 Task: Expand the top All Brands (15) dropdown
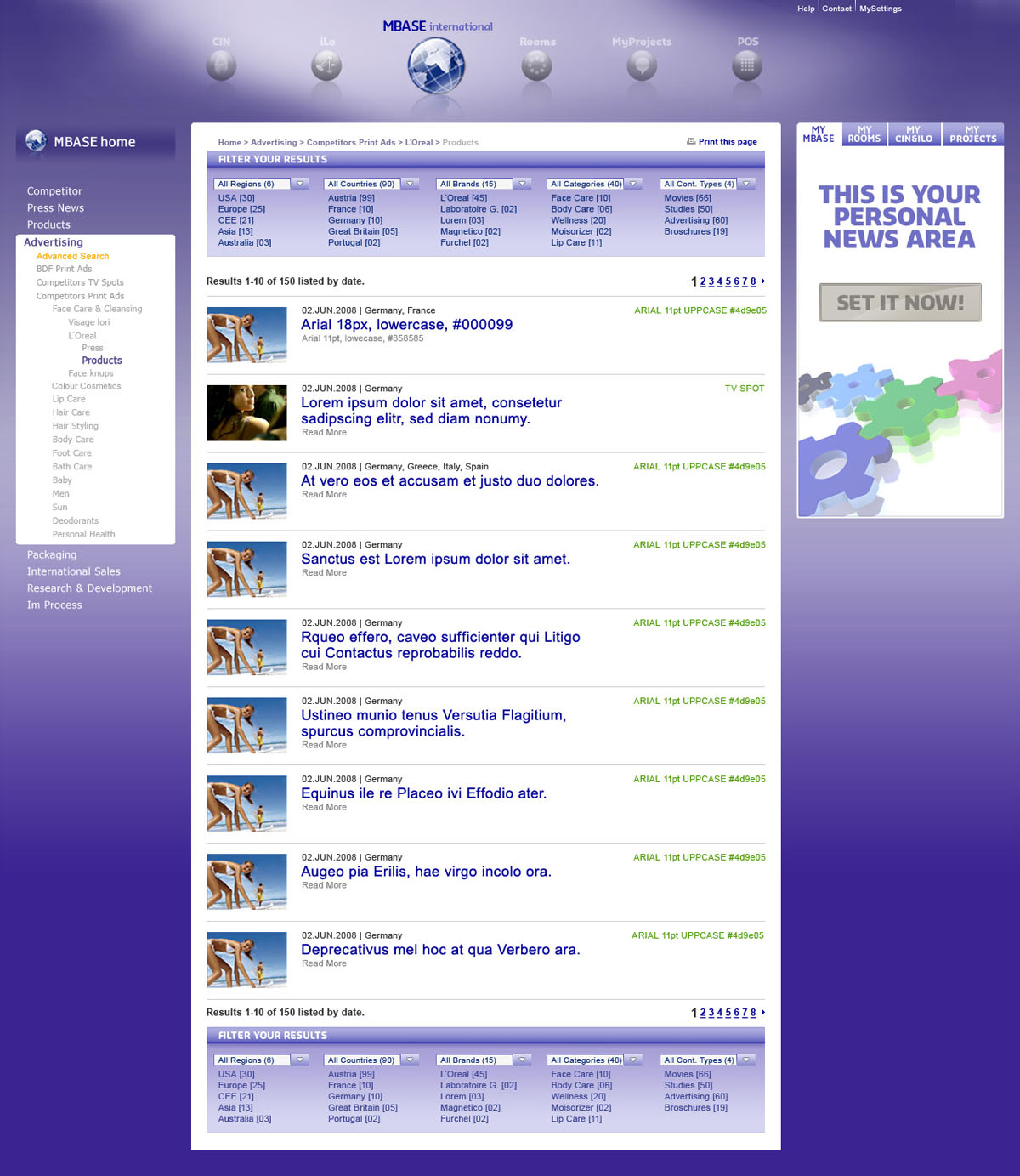[x=522, y=184]
